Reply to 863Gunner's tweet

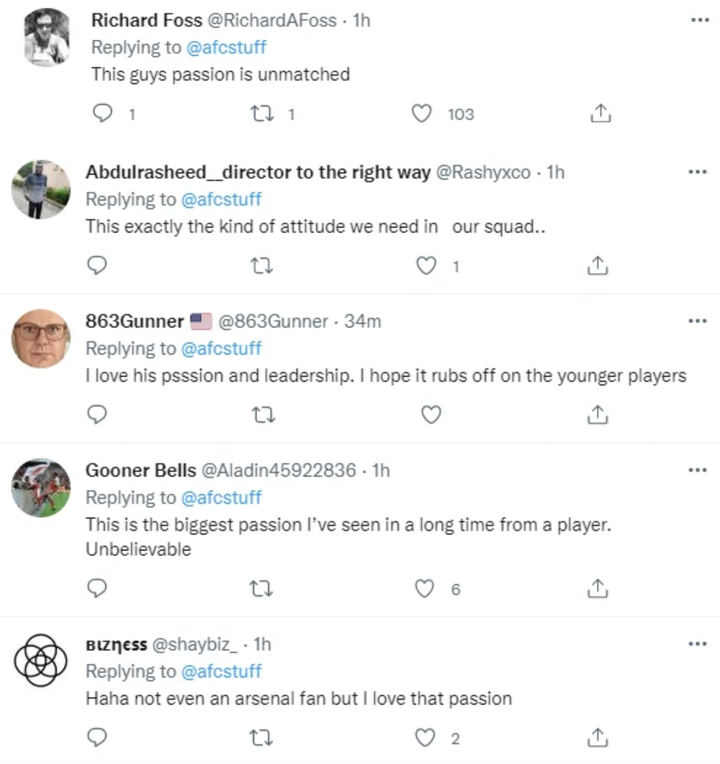[x=97, y=414]
